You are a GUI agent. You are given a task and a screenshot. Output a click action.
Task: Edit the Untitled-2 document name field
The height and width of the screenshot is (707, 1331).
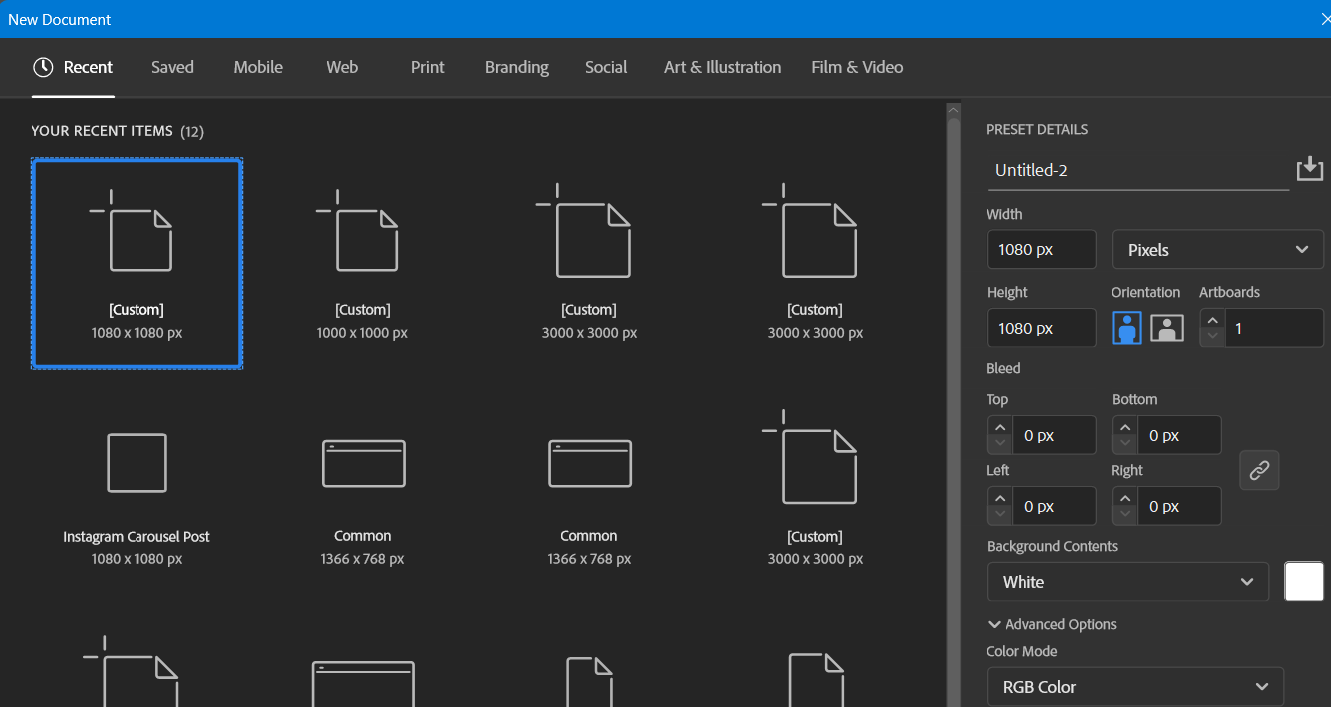[x=1137, y=170]
